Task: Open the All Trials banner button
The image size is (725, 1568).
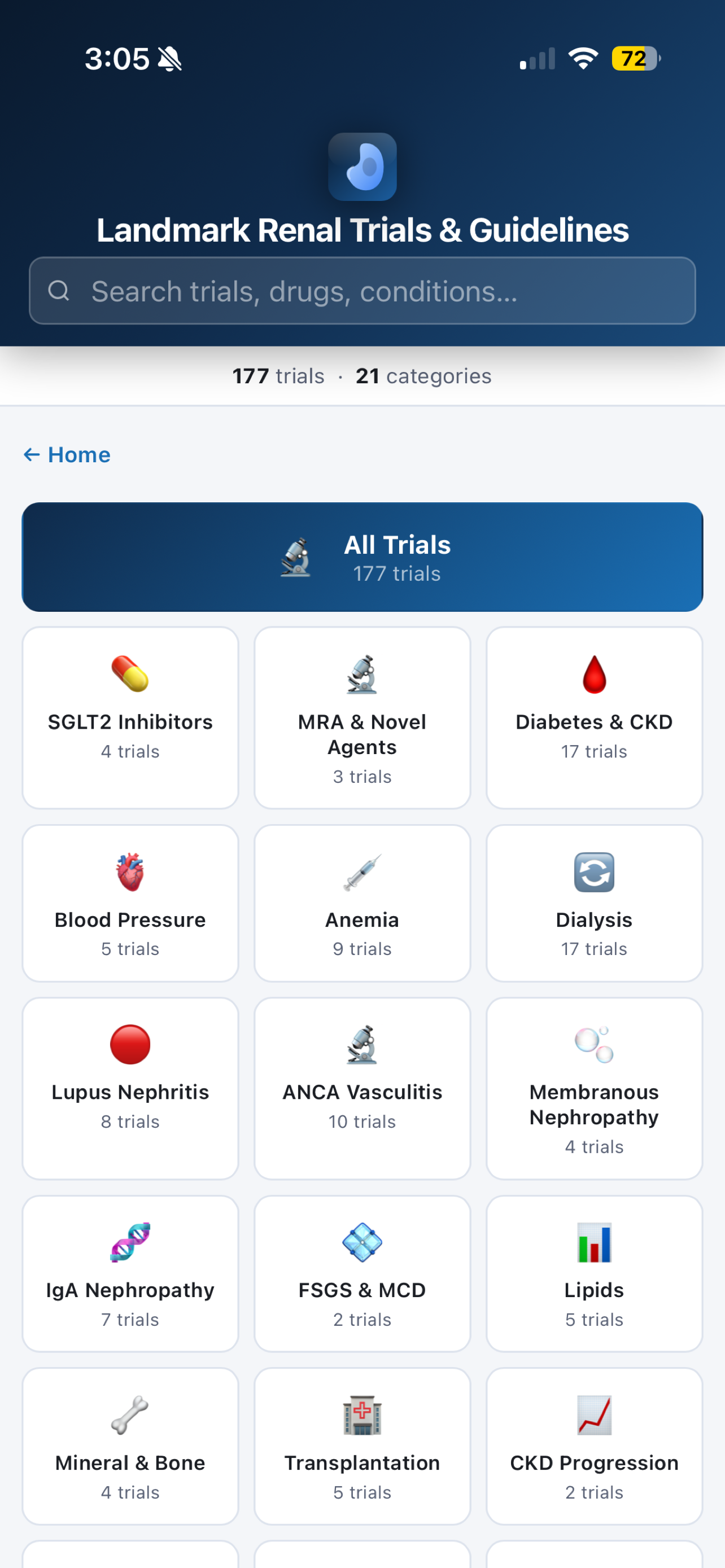Action: pos(362,557)
